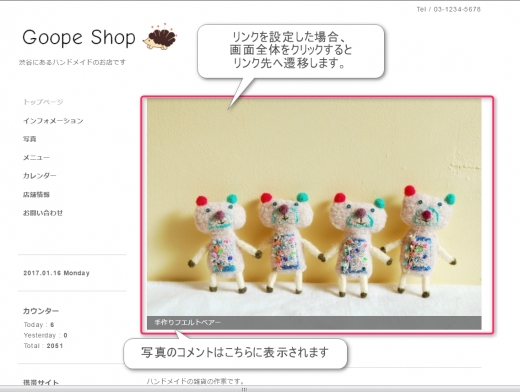Open the トップページ menu item
This screenshot has width=520, height=392.
pos(43,102)
